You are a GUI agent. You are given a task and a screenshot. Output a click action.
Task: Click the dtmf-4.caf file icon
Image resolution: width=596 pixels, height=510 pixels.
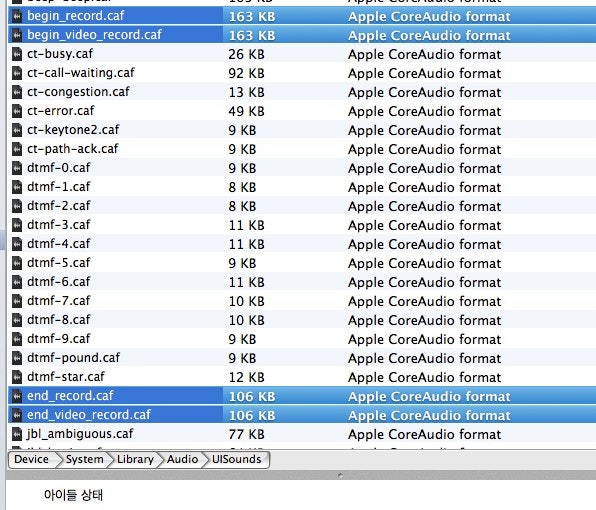click(17, 244)
